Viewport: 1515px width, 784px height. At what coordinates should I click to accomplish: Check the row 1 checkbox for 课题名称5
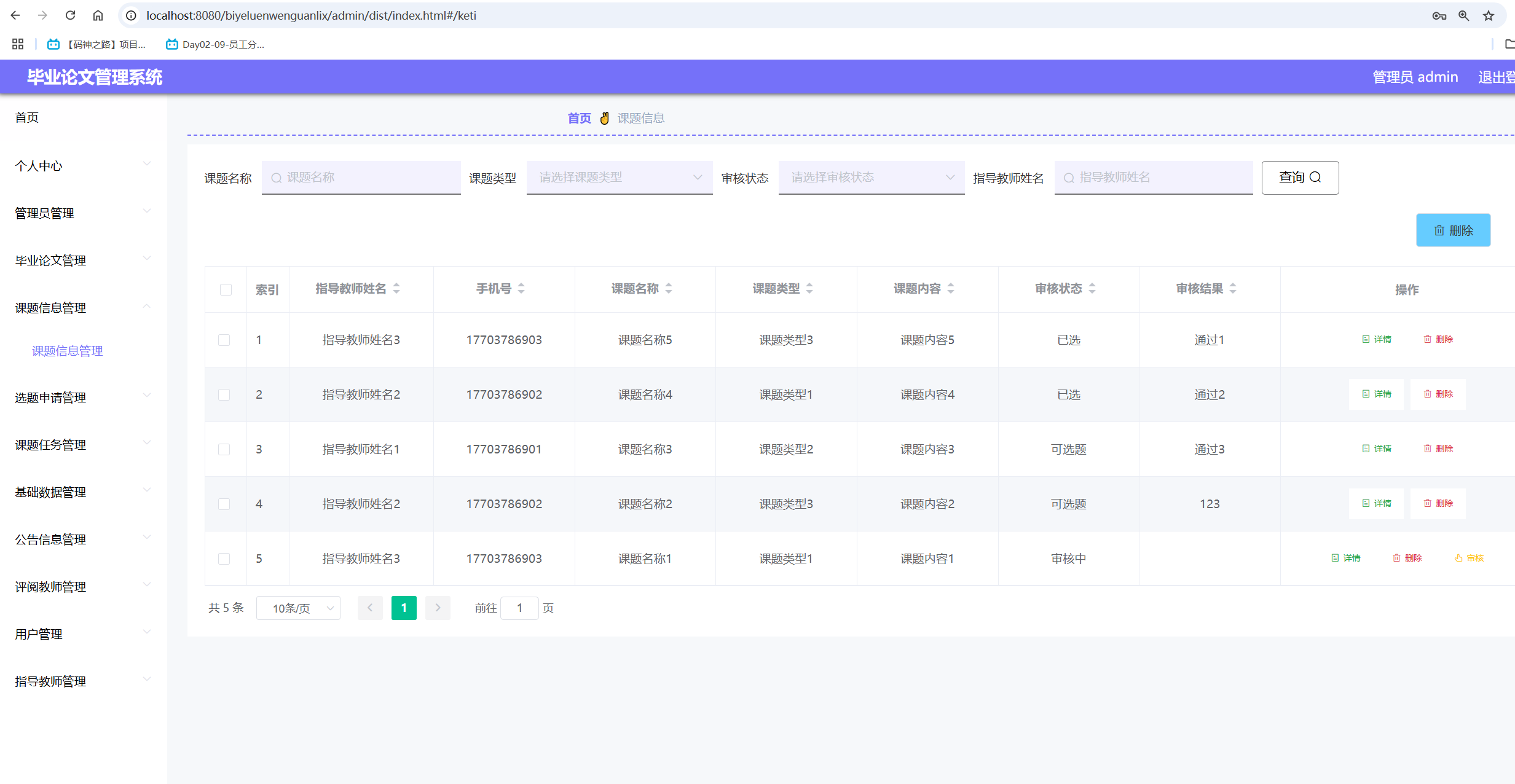coord(224,340)
